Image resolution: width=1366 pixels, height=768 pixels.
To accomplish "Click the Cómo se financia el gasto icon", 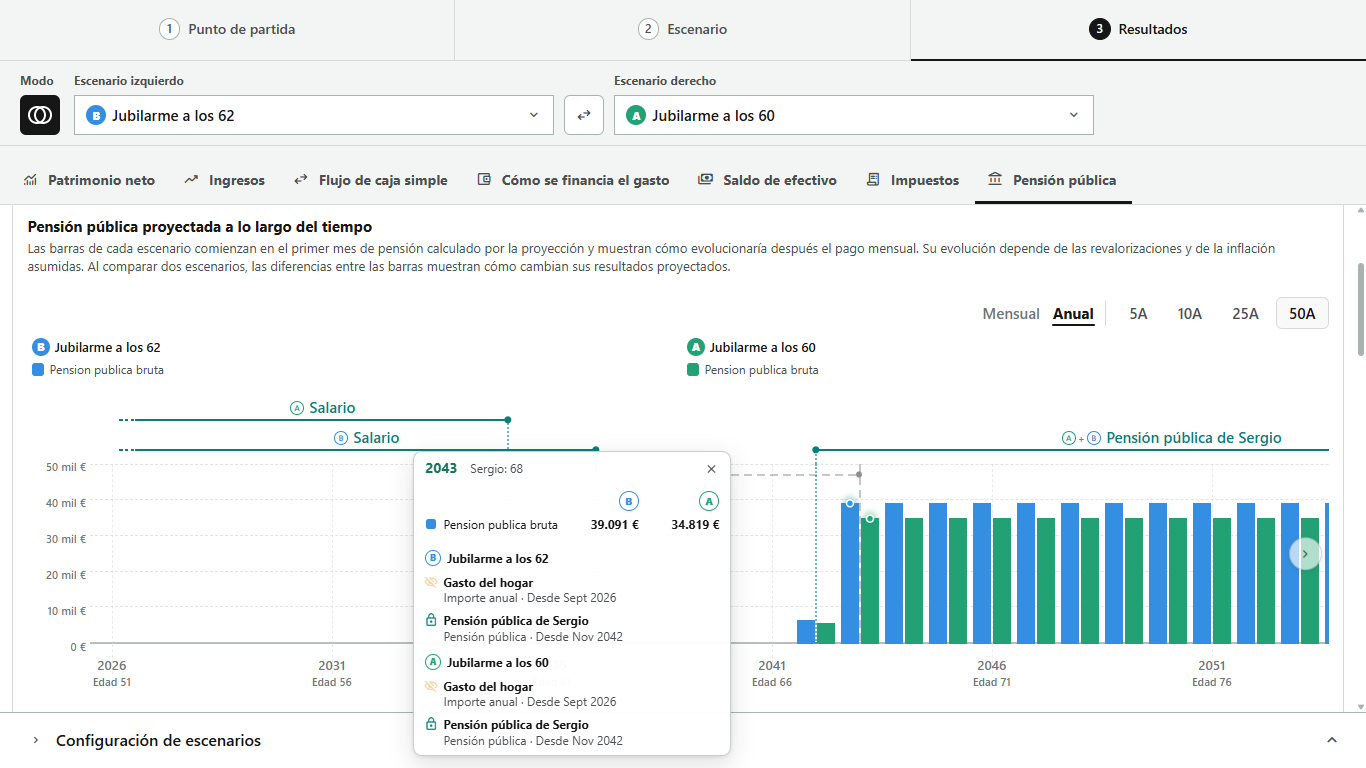I will (484, 180).
